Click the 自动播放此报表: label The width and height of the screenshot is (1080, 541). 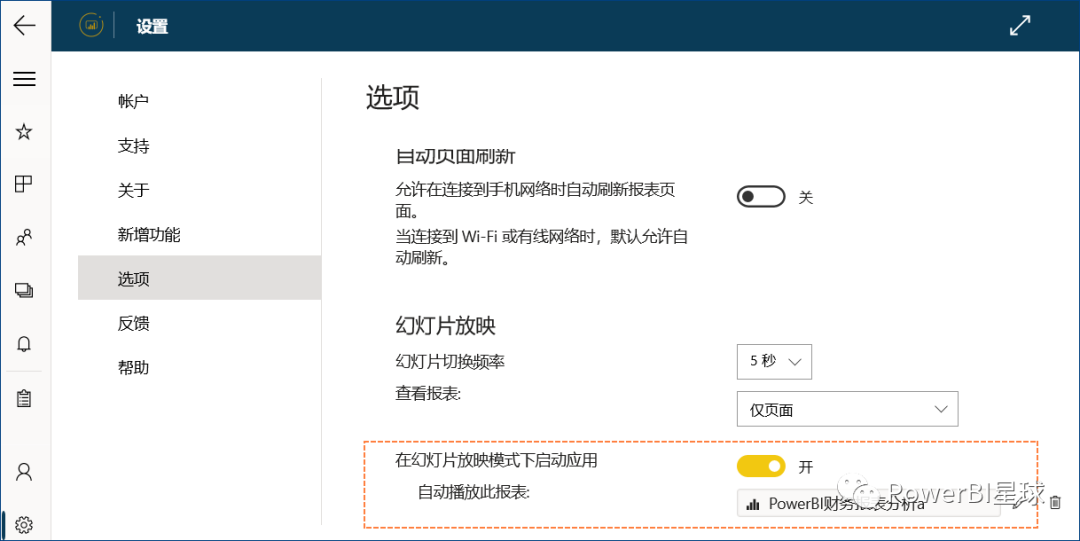[474, 492]
